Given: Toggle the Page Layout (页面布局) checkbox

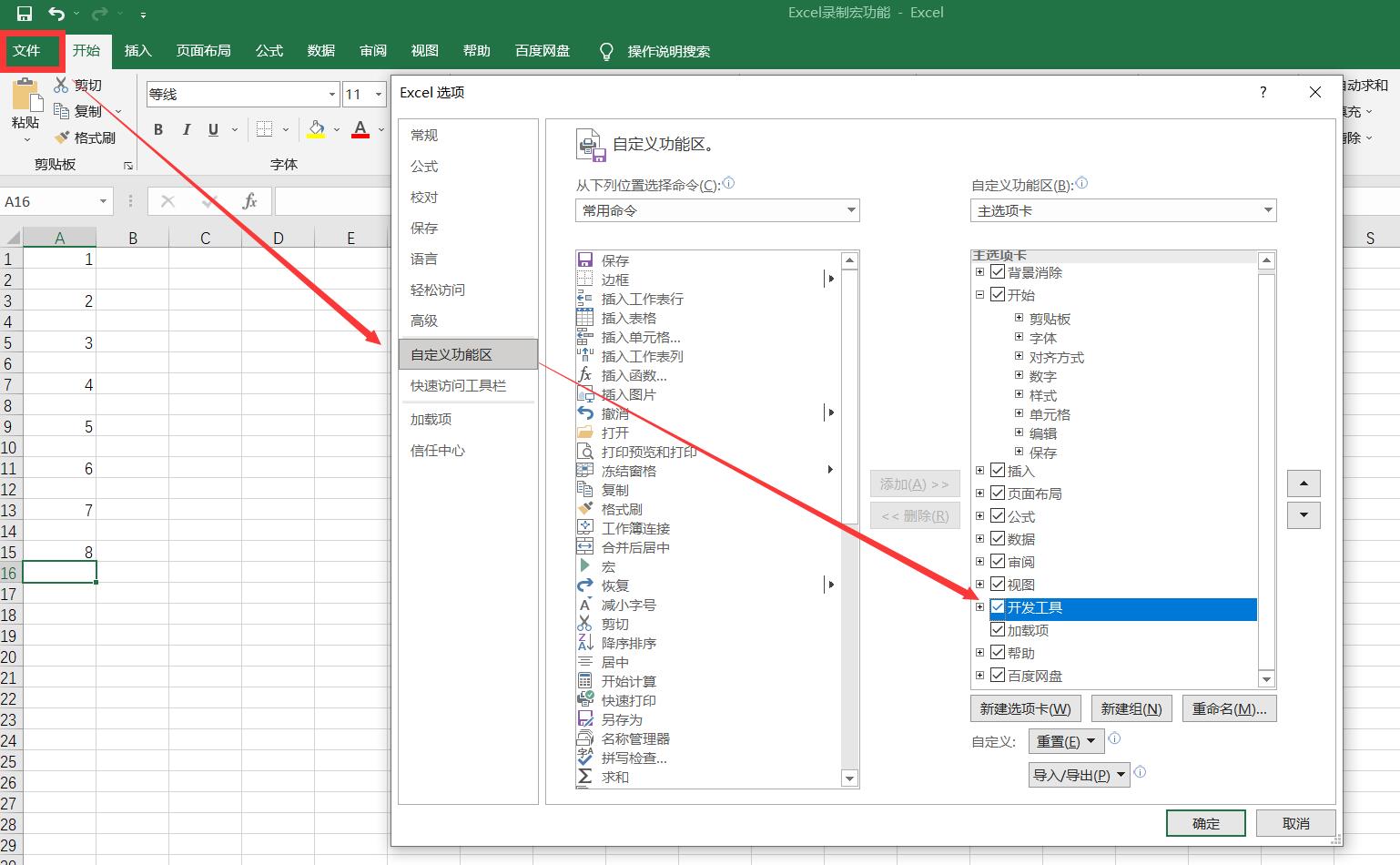Looking at the screenshot, I should (998, 494).
